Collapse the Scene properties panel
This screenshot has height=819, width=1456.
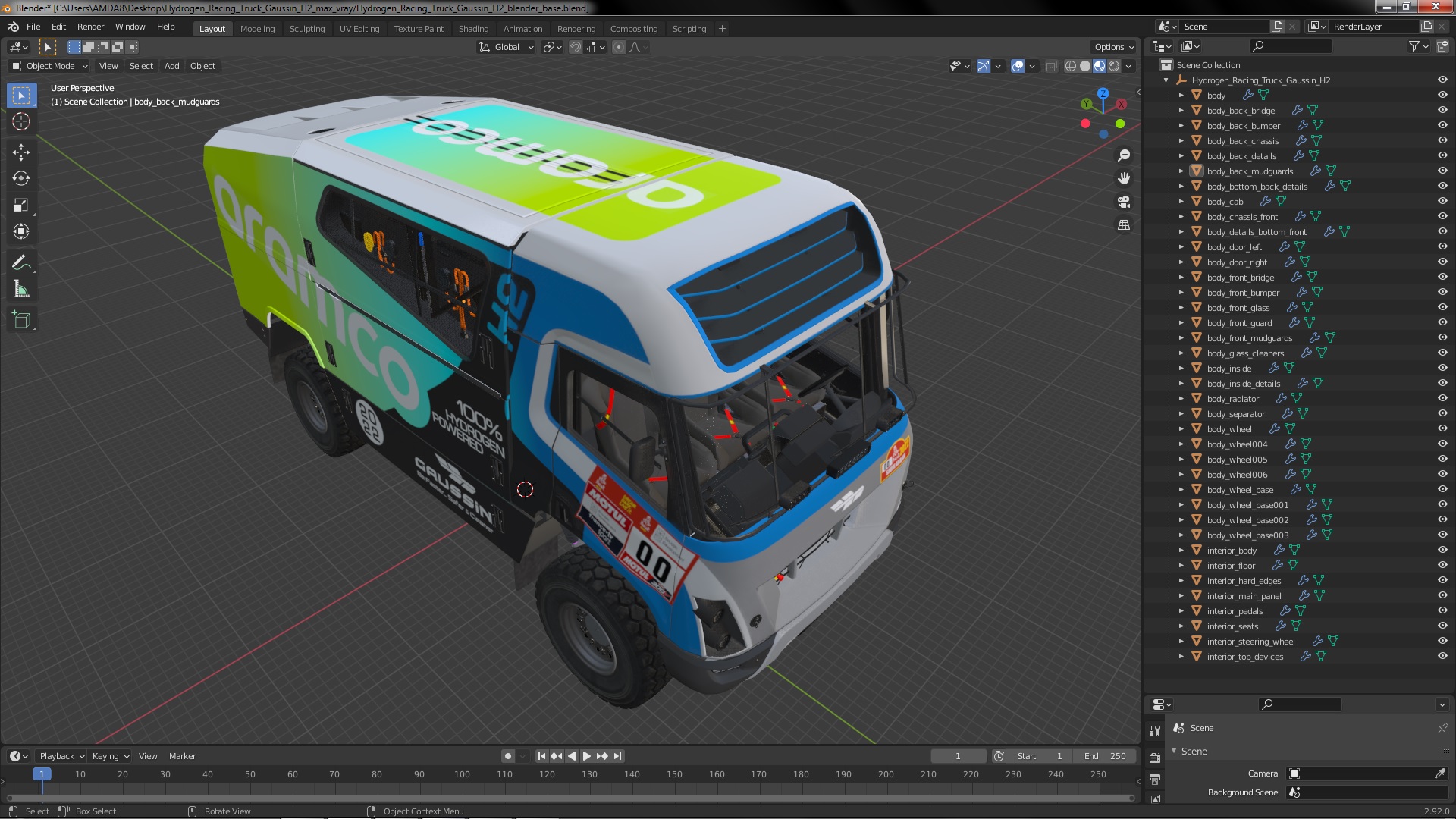click(x=1175, y=751)
